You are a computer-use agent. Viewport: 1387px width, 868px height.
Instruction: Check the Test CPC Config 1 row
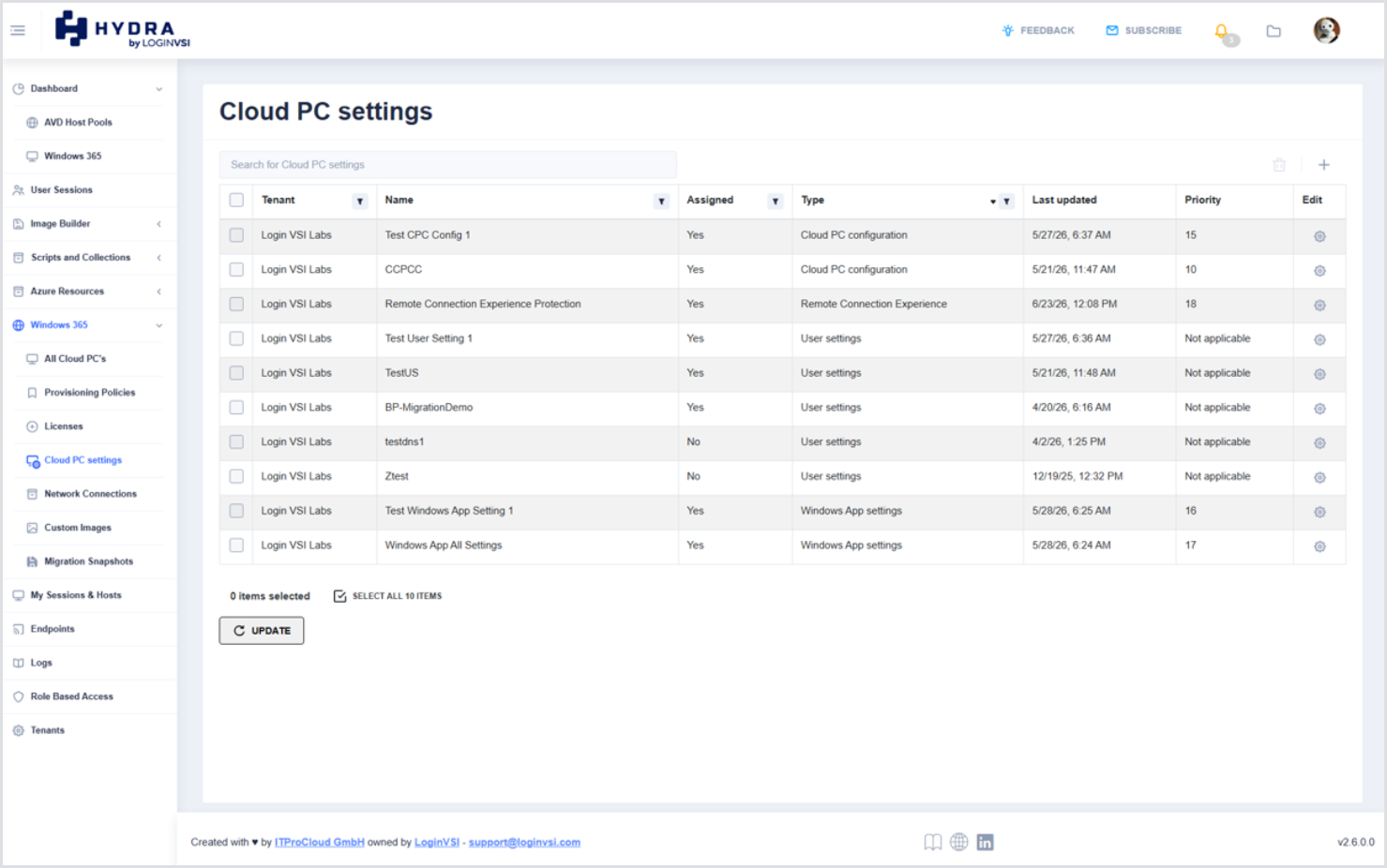click(236, 235)
